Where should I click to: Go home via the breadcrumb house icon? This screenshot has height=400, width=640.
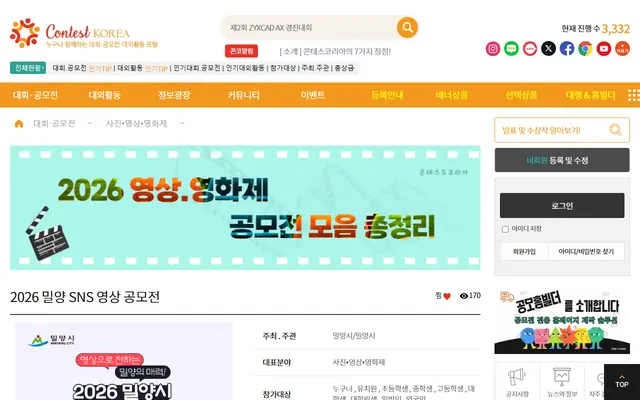(x=19, y=124)
